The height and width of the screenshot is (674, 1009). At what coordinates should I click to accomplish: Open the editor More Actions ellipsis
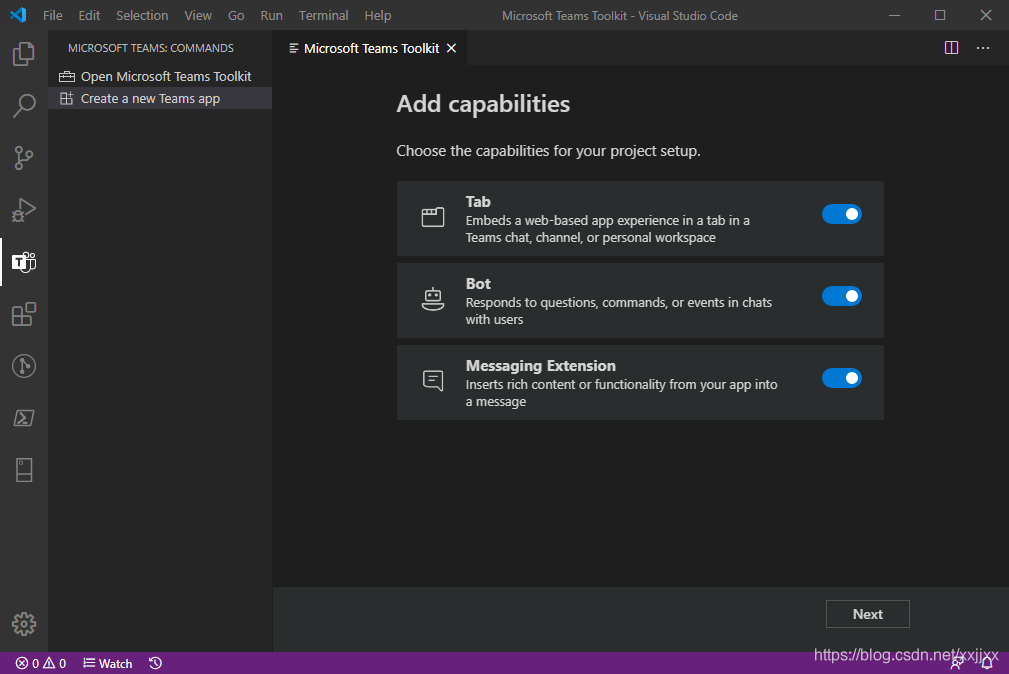pos(983,48)
